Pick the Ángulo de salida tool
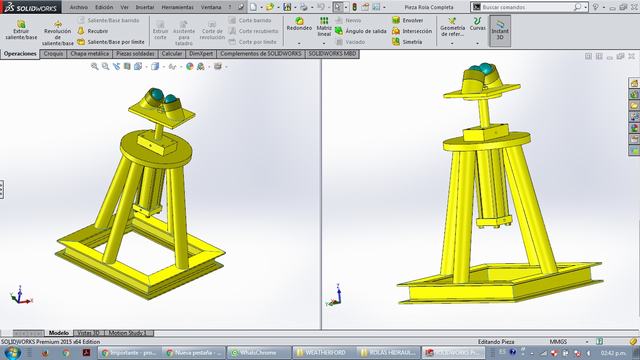640x360 pixels. (x=361, y=31)
